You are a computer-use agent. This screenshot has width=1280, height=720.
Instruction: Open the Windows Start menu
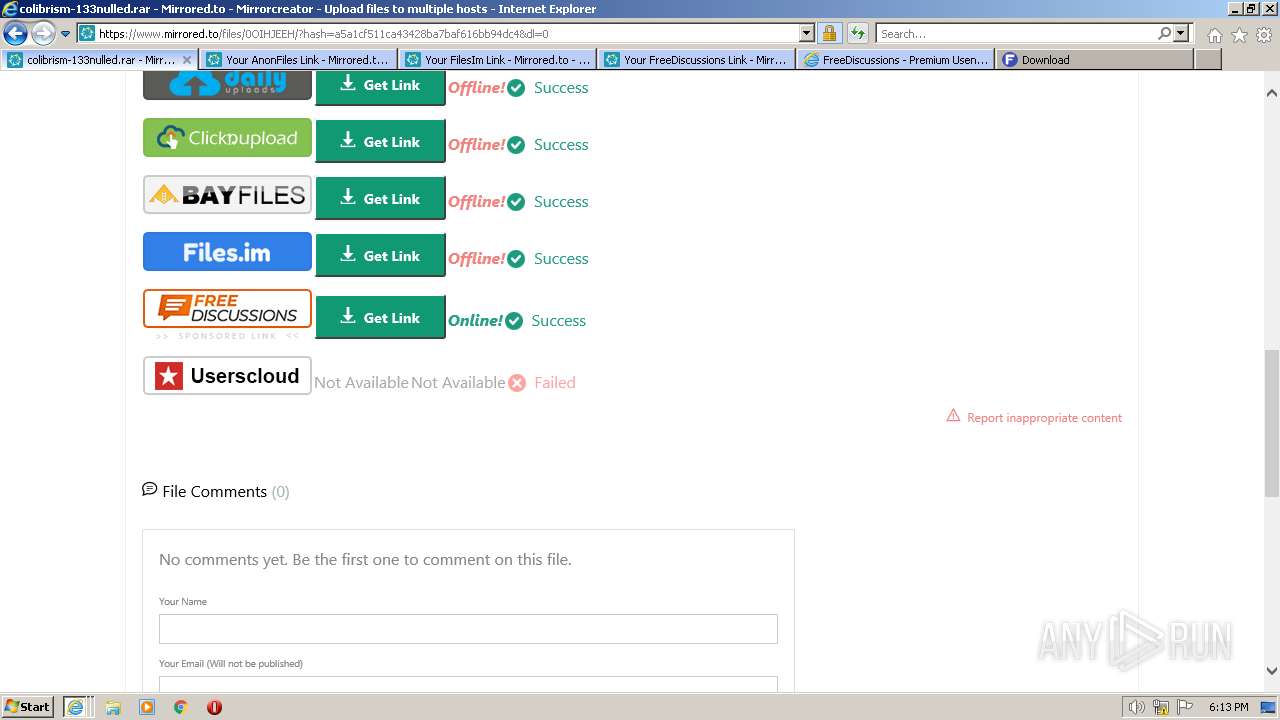[28, 706]
